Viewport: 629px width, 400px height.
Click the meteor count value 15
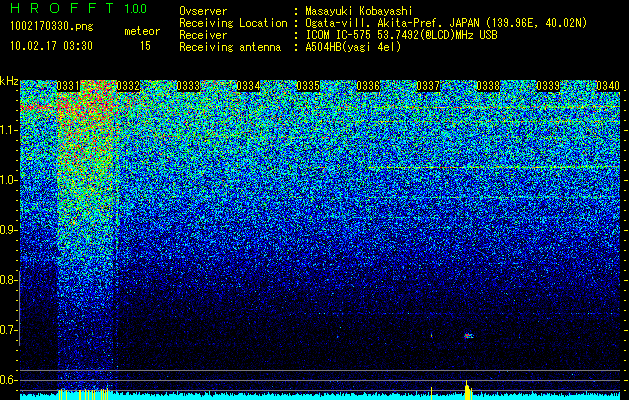(x=145, y=46)
